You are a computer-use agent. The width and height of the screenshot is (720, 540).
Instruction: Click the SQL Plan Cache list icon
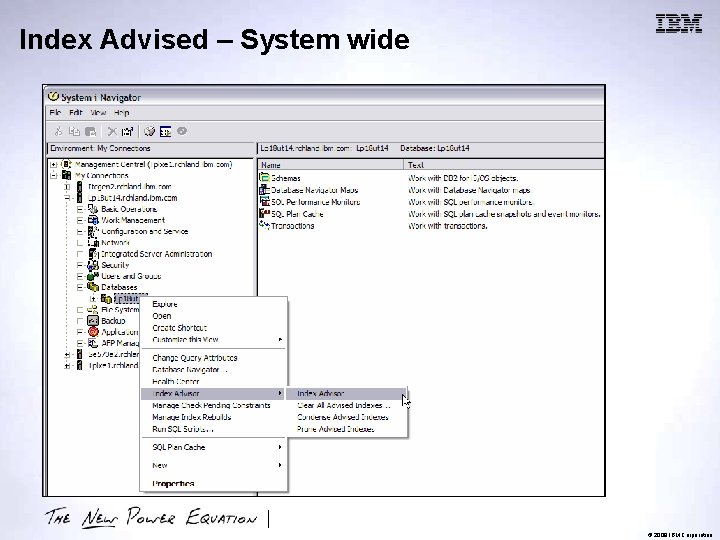click(264, 214)
